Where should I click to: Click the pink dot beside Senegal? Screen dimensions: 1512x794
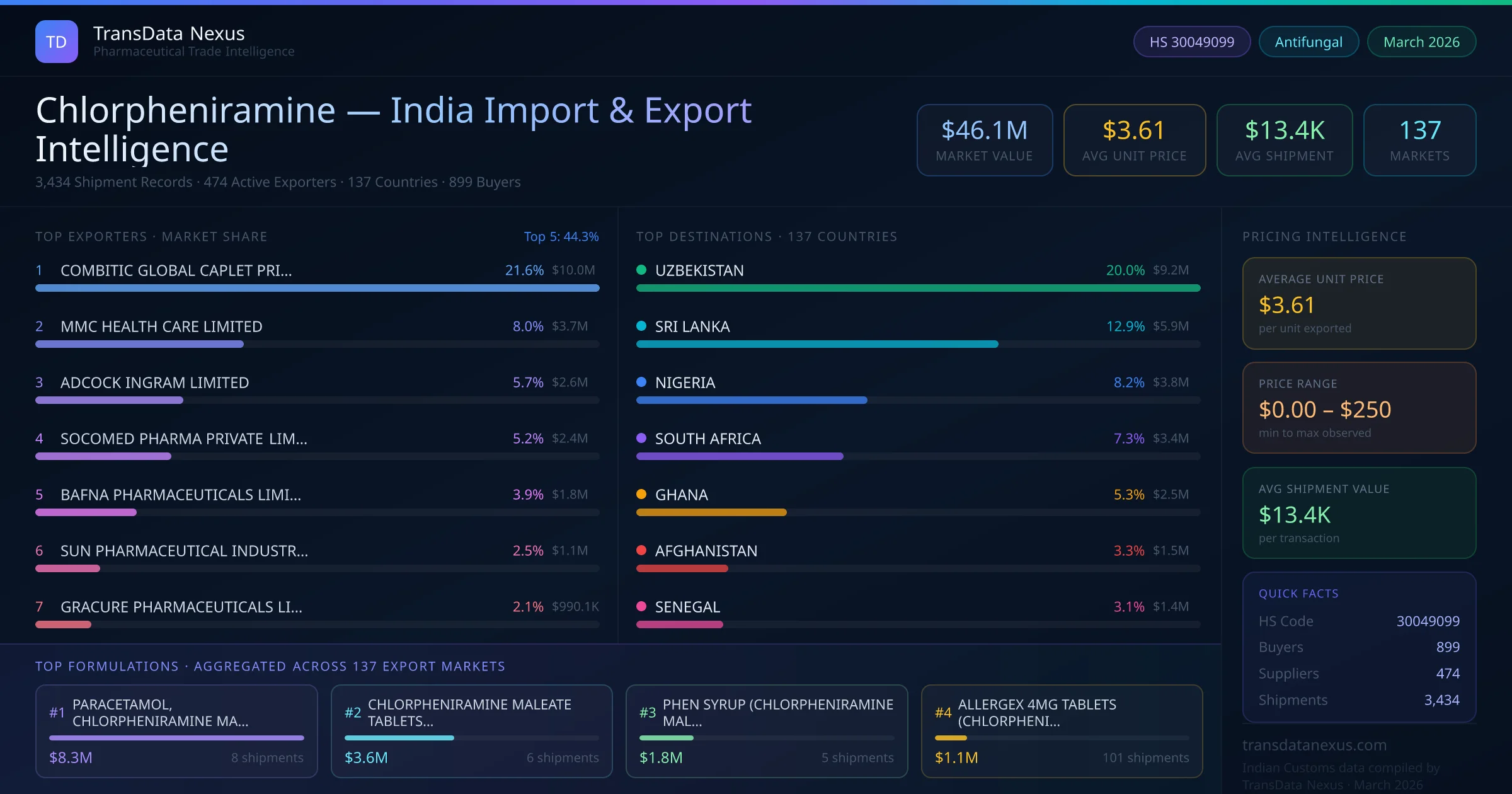641,606
